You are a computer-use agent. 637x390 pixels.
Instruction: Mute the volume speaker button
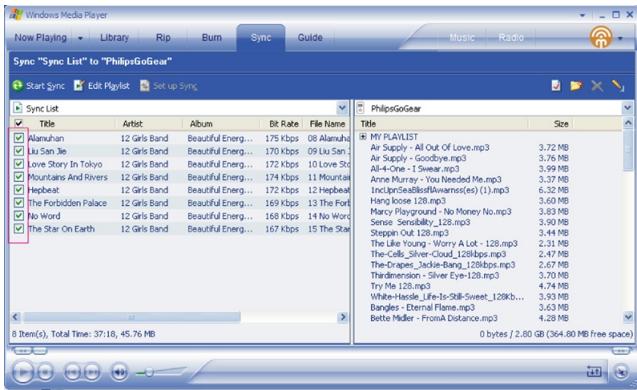[119, 372]
